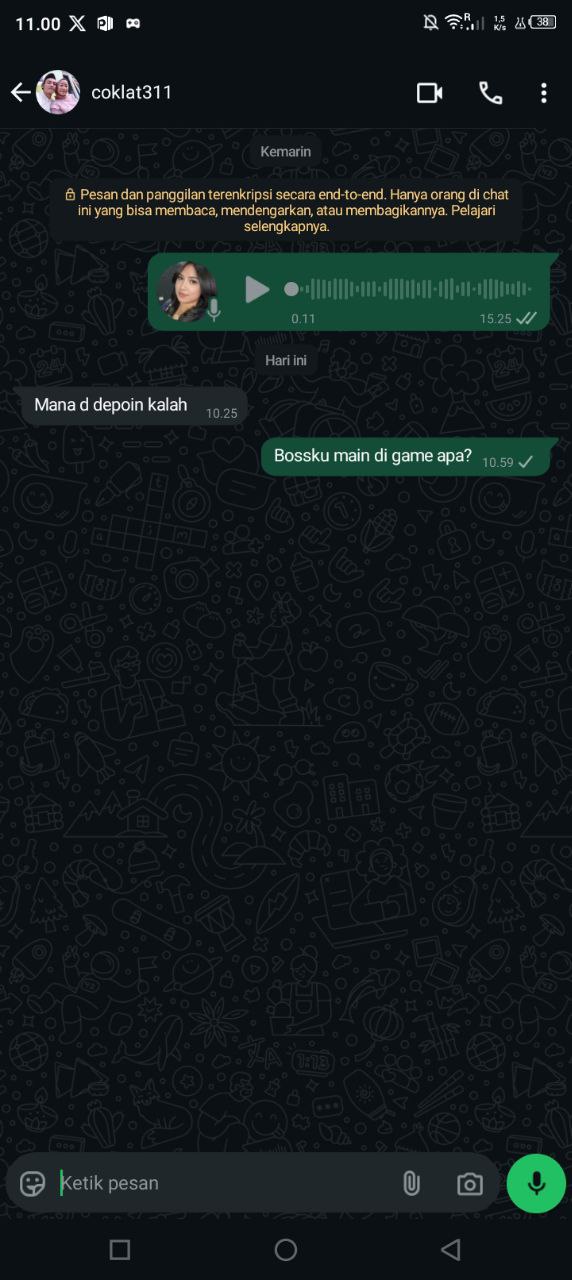The width and height of the screenshot is (572, 1280).
Task: Open the emoji and sticker picker
Action: pos(33,1184)
